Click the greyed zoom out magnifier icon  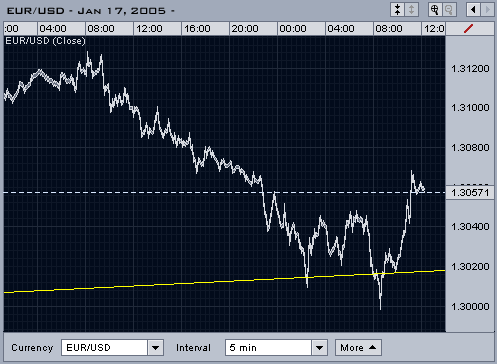(x=449, y=10)
